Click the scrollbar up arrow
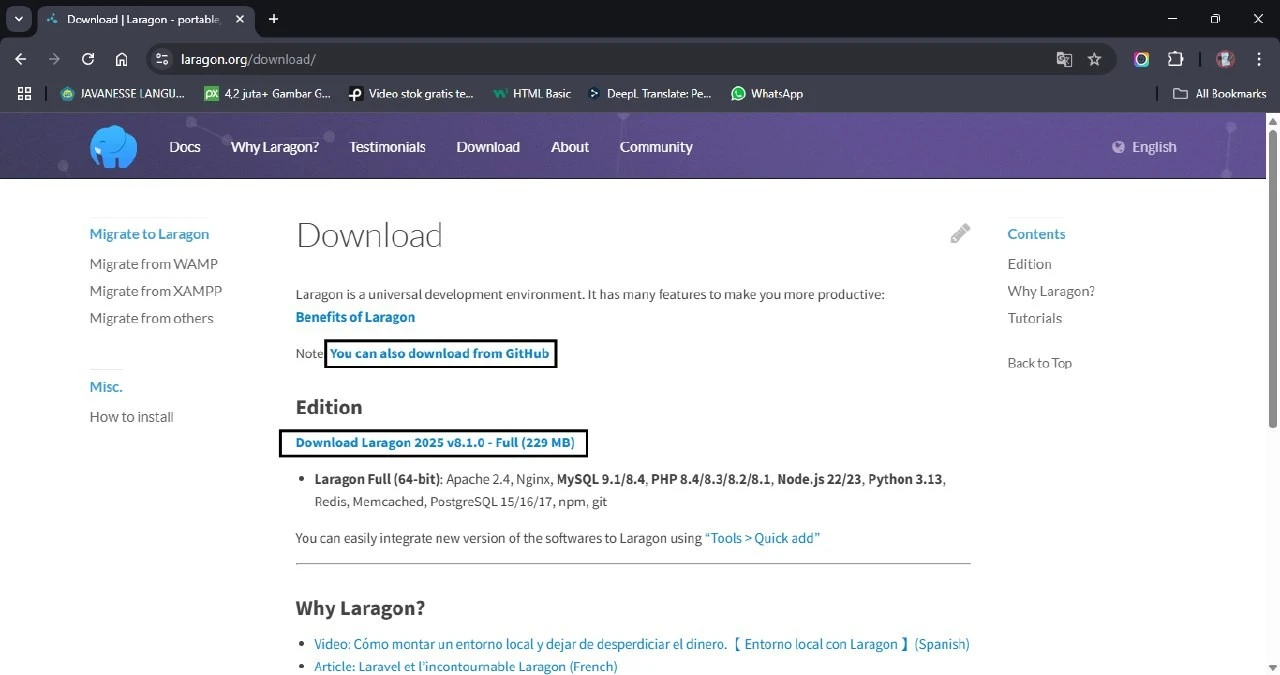Image resolution: width=1280 pixels, height=675 pixels. click(x=1273, y=120)
